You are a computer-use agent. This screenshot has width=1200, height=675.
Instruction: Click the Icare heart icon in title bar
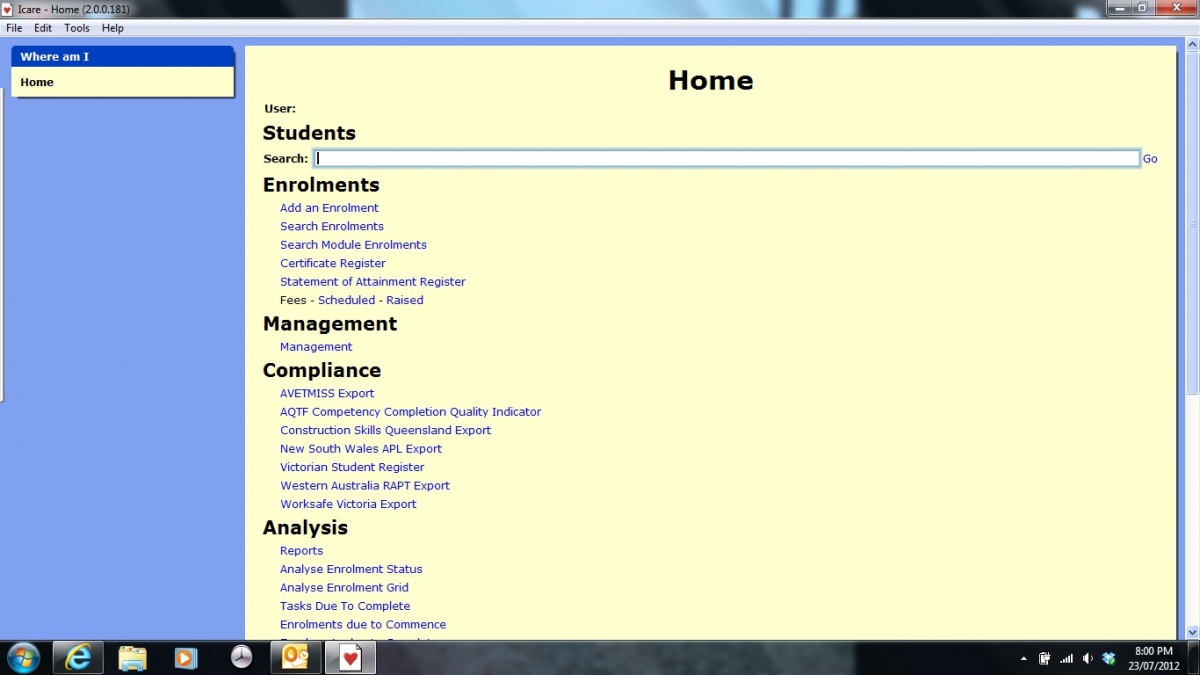[8, 9]
